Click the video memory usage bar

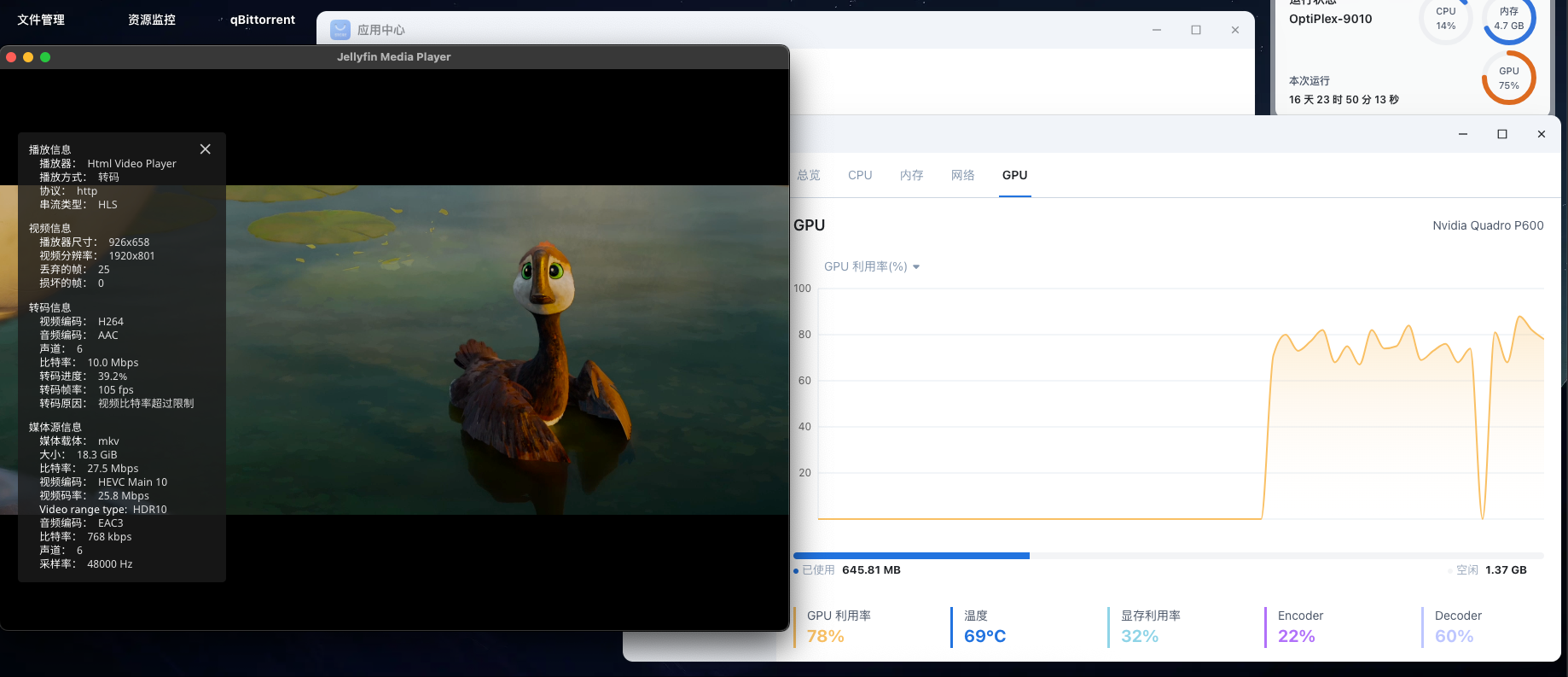(x=1169, y=556)
